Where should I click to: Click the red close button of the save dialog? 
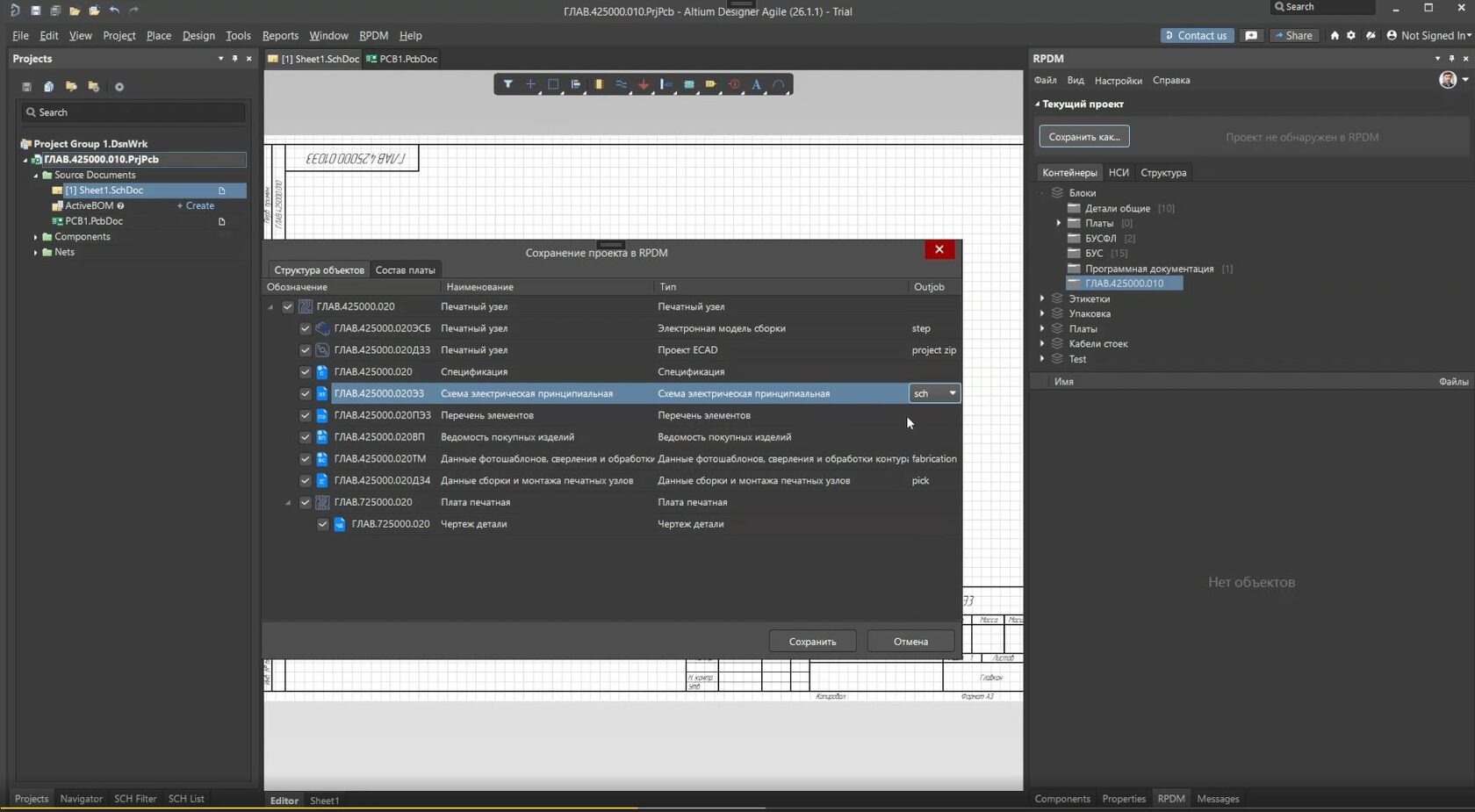939,249
